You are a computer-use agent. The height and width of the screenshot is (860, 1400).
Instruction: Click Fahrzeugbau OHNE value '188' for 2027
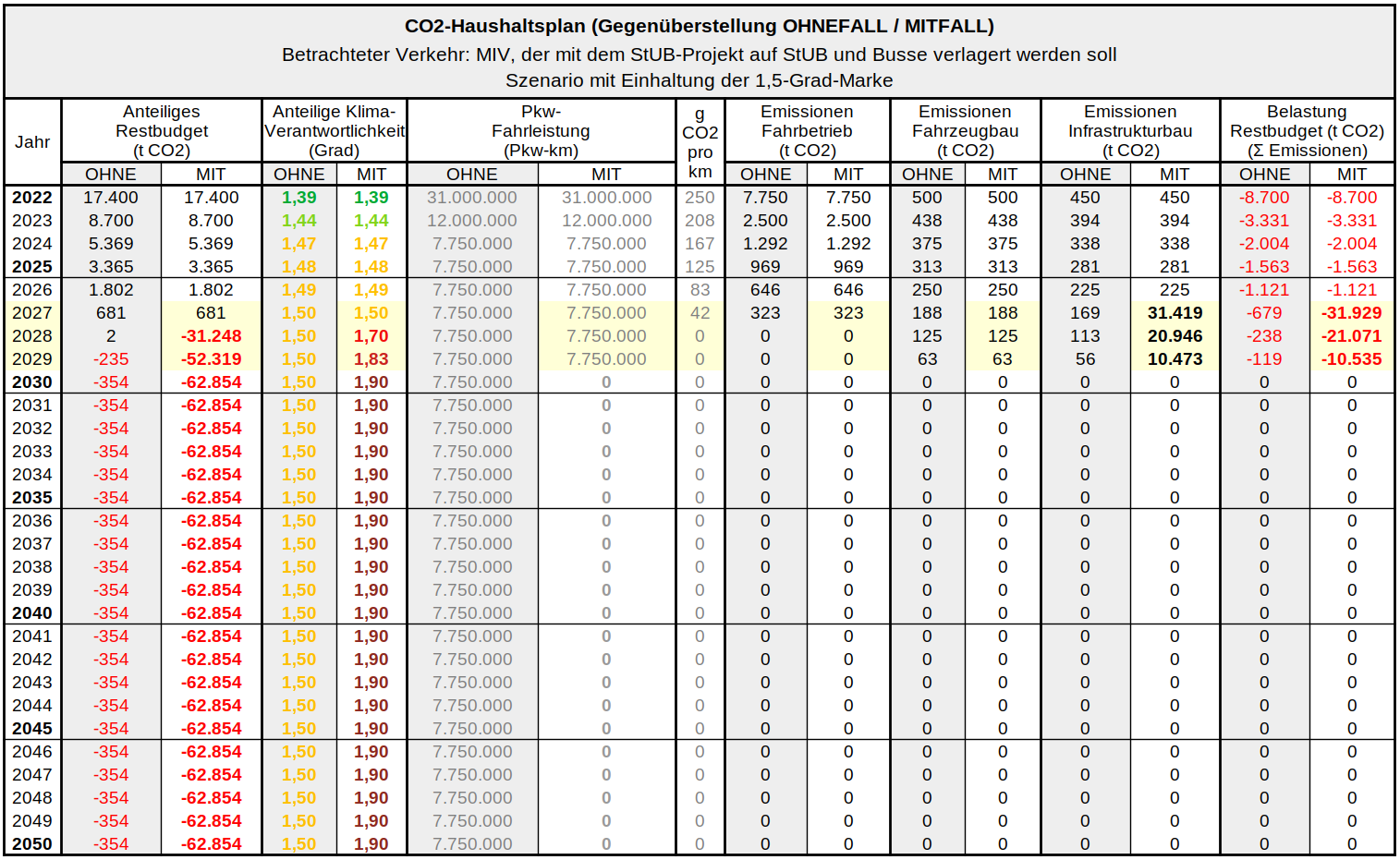pos(927,313)
